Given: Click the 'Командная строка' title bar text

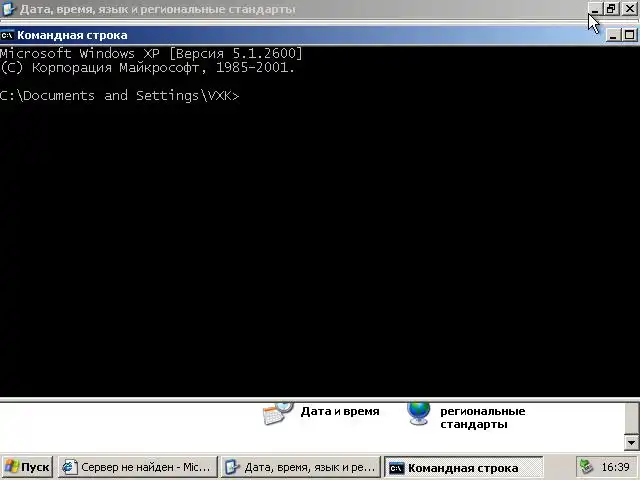Looking at the screenshot, I should point(72,35).
